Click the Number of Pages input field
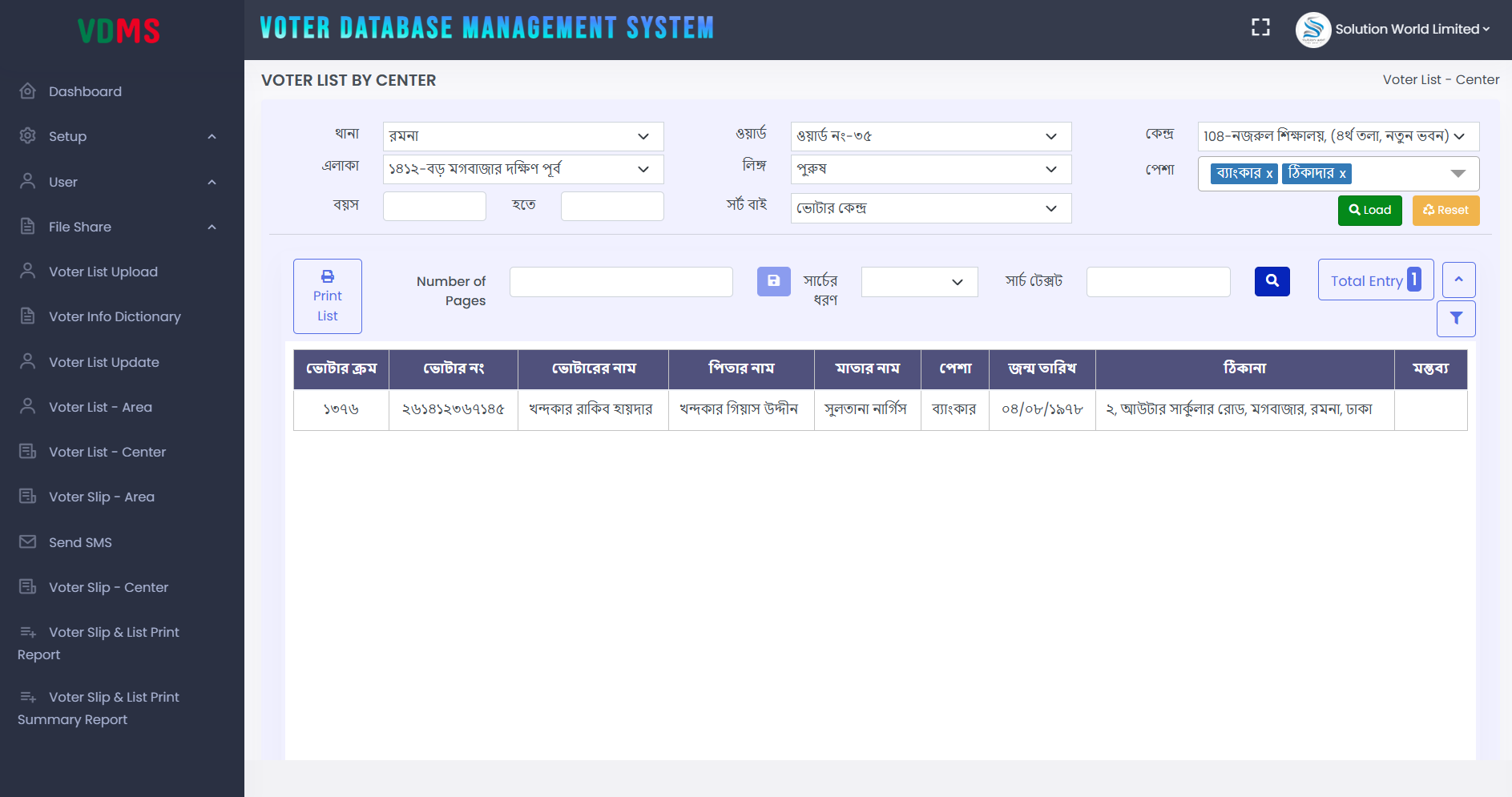The width and height of the screenshot is (1512, 797). 620,282
